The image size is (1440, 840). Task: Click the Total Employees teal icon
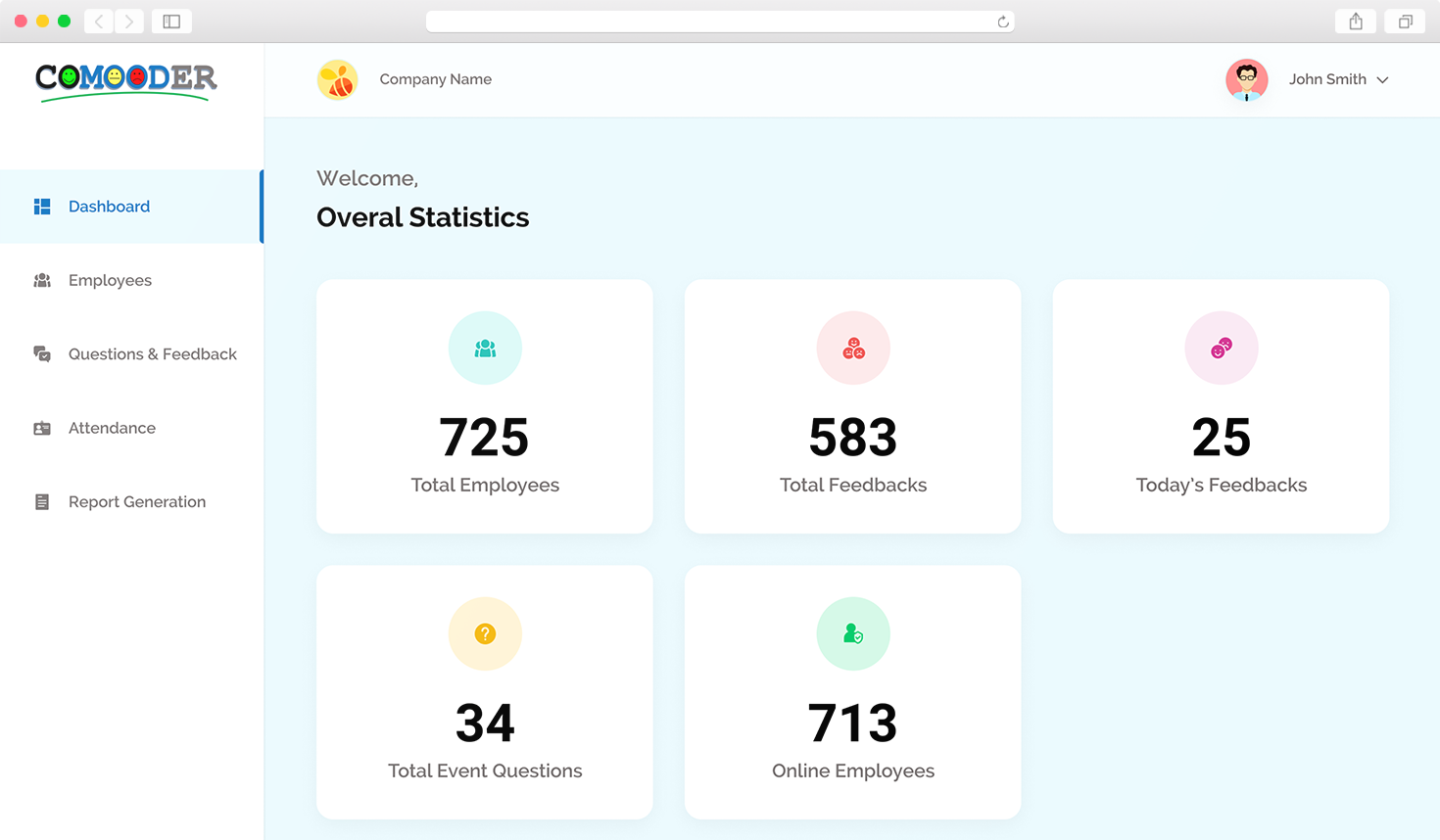(x=485, y=349)
